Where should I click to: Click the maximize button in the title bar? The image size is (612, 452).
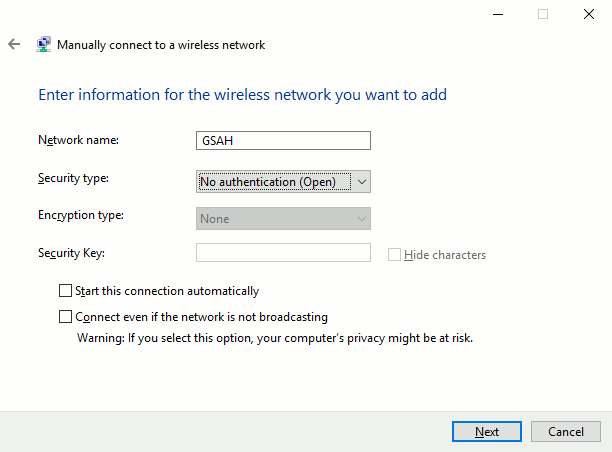pyautogui.click(x=543, y=14)
